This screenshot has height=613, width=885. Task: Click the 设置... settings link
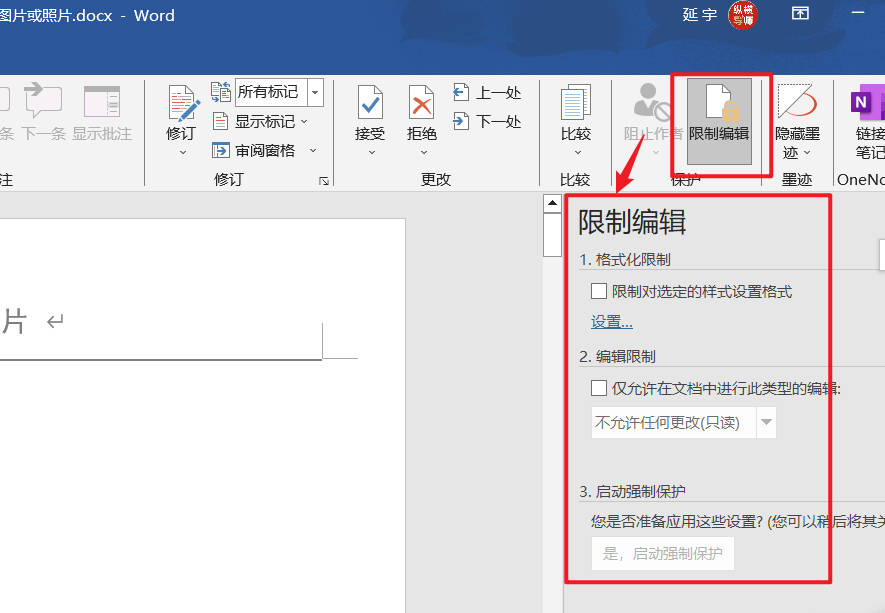point(611,321)
